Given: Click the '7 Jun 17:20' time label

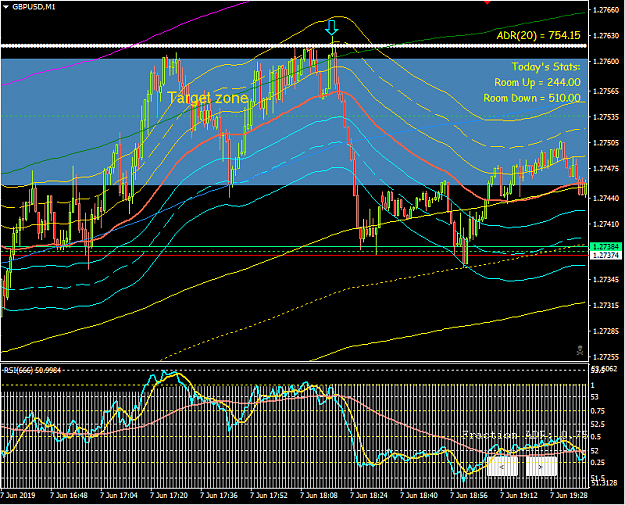Looking at the screenshot, I should [169, 495].
